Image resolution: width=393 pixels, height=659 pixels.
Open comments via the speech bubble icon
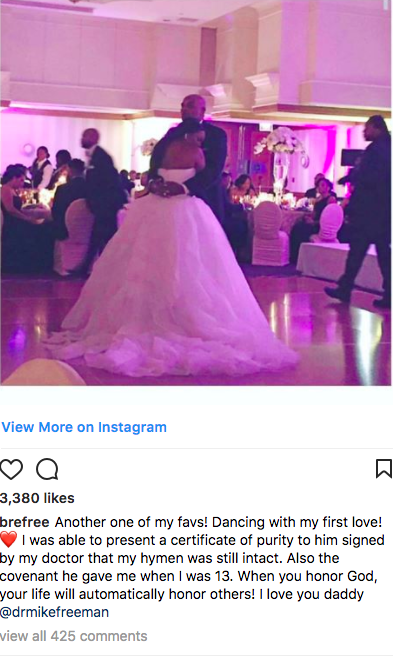pyautogui.click(x=47, y=469)
